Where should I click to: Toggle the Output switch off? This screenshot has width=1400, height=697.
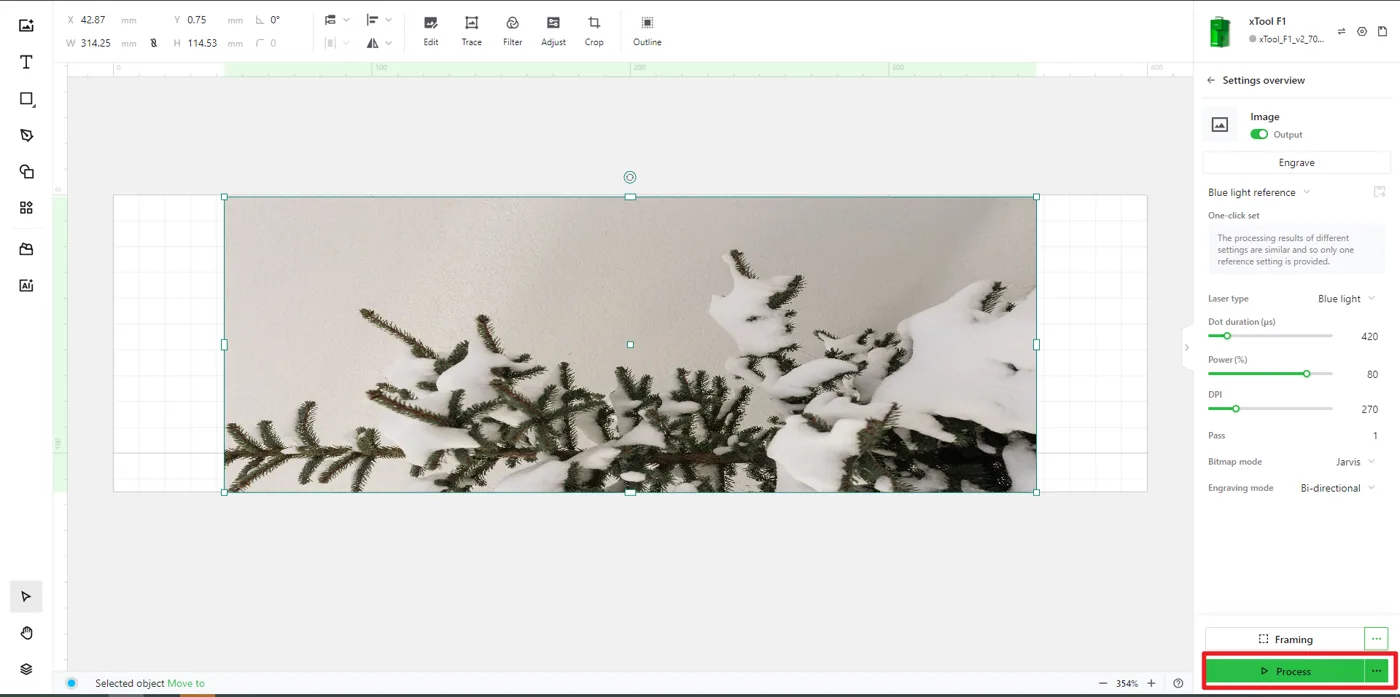click(x=1259, y=134)
